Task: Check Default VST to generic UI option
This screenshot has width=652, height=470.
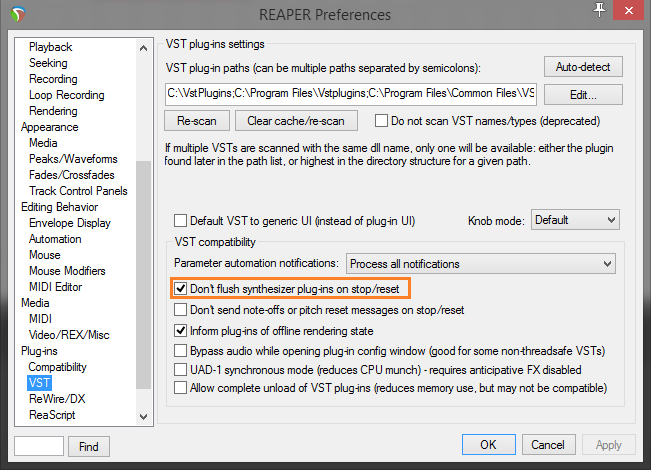Action: [x=181, y=220]
